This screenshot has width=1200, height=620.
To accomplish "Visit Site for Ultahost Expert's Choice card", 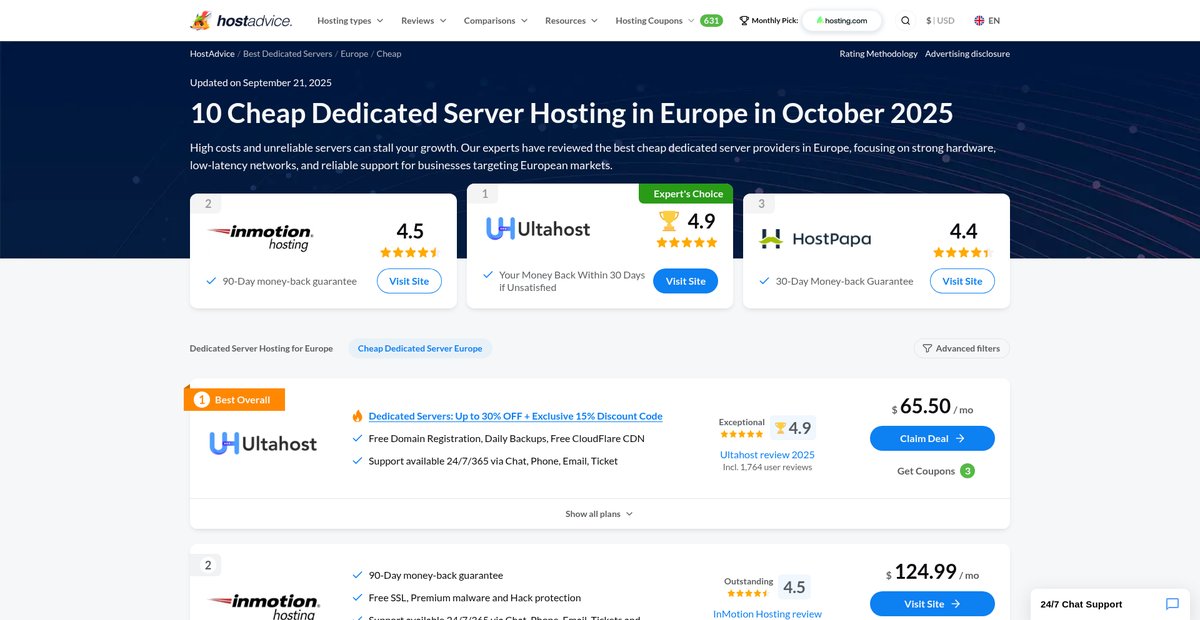I will pos(685,281).
